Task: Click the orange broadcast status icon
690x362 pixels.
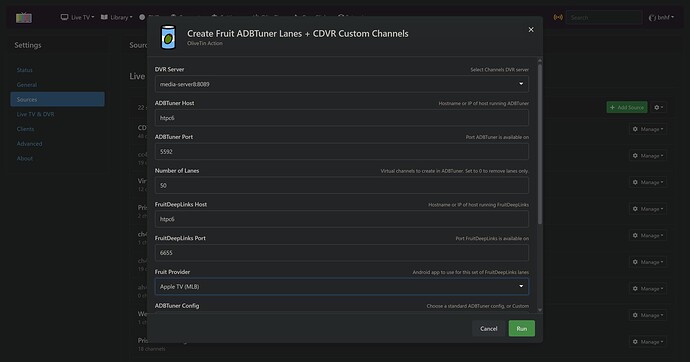Action: (558, 17)
